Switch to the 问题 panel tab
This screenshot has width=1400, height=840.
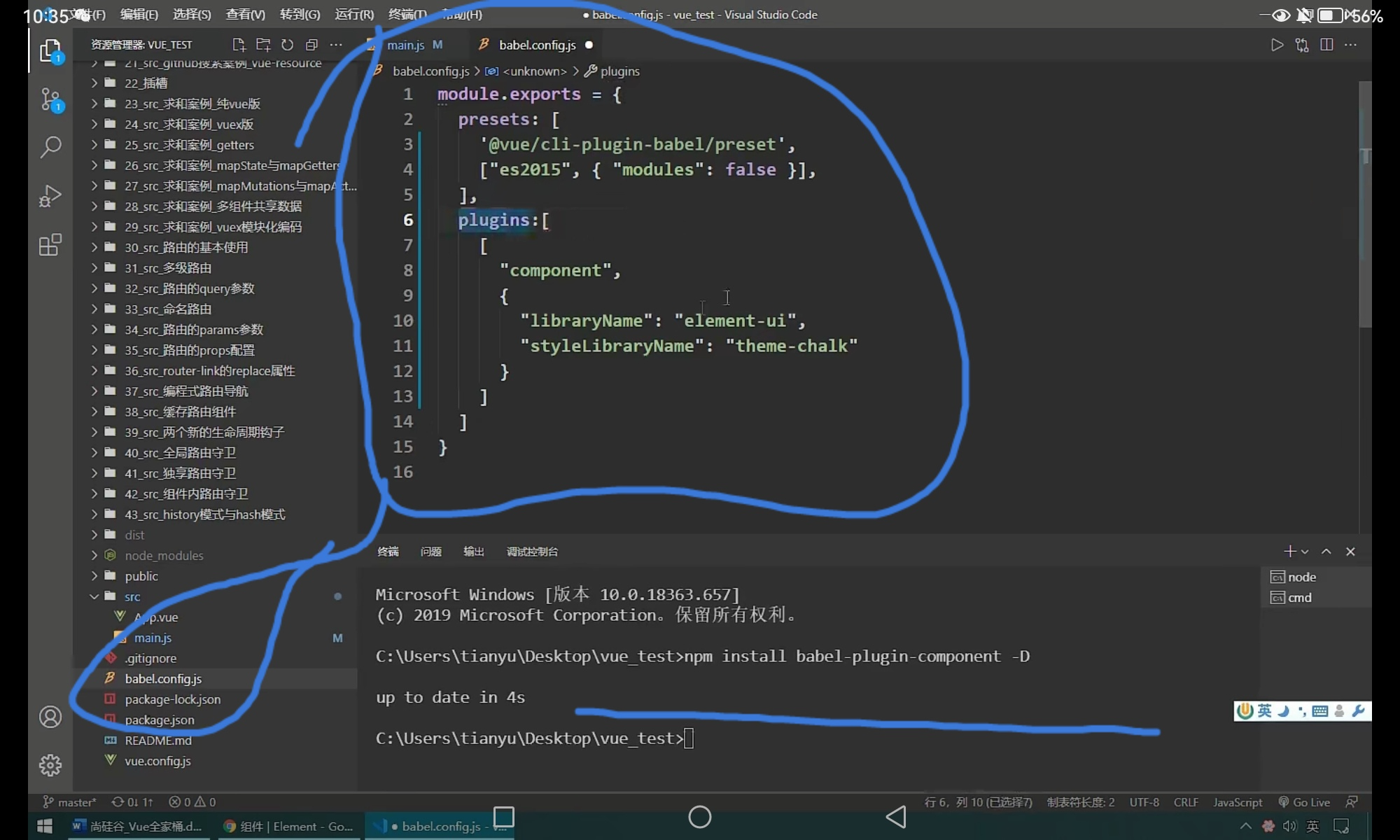(430, 552)
